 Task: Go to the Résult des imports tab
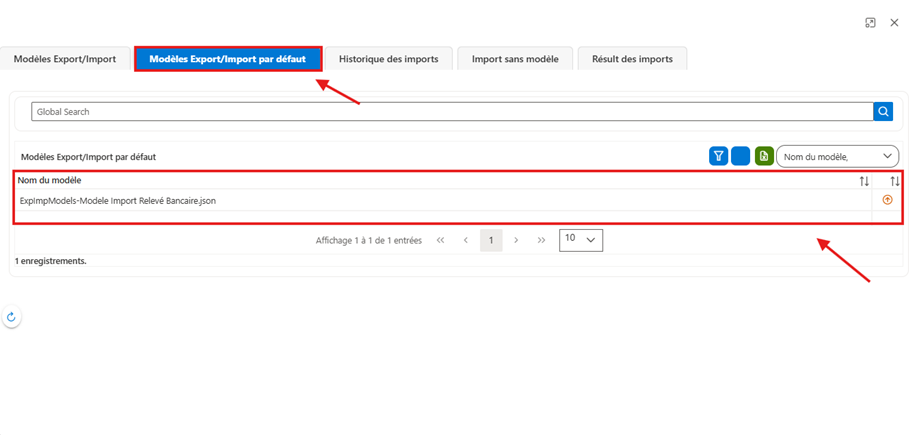pyautogui.click(x=632, y=59)
